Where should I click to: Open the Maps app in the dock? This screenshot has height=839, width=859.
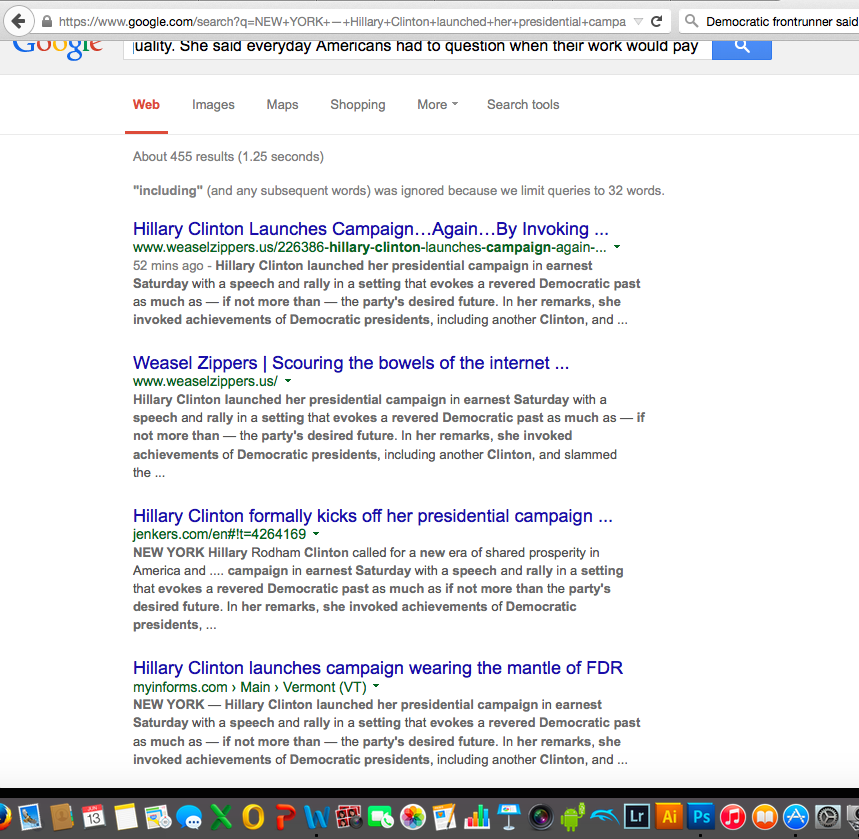tap(158, 818)
